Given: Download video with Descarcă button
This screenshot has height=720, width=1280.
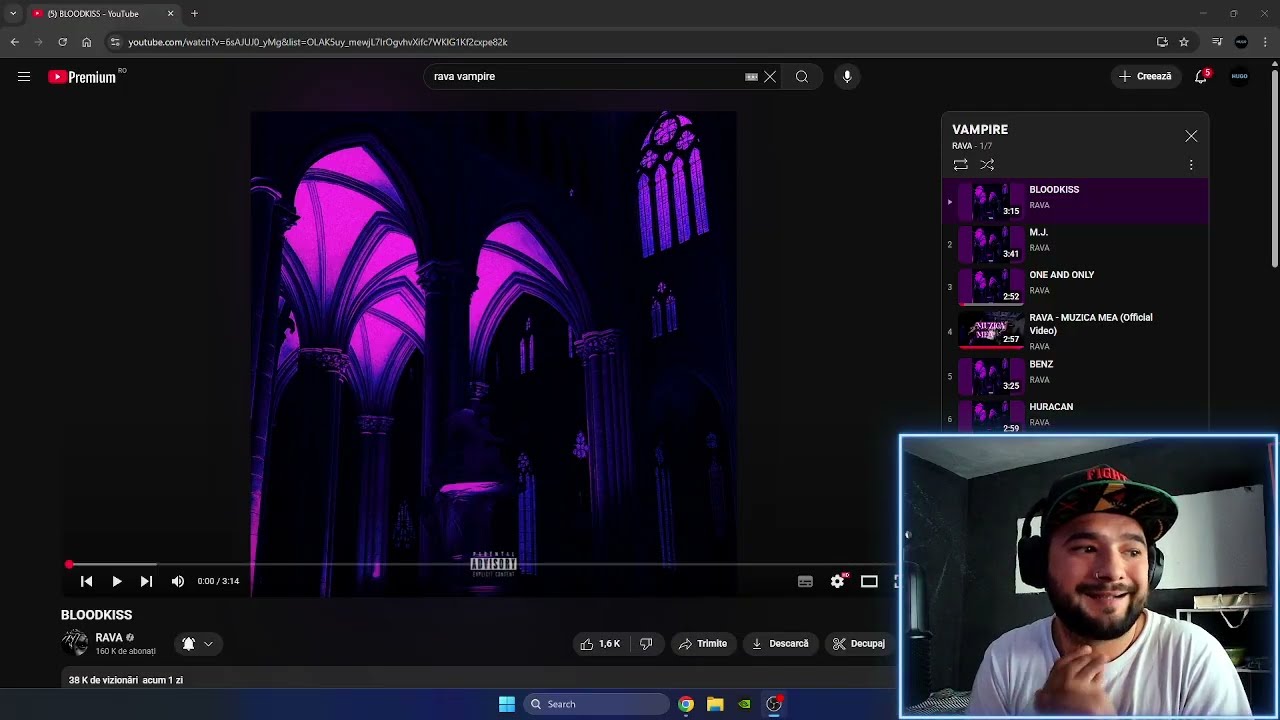Looking at the screenshot, I should [780, 644].
